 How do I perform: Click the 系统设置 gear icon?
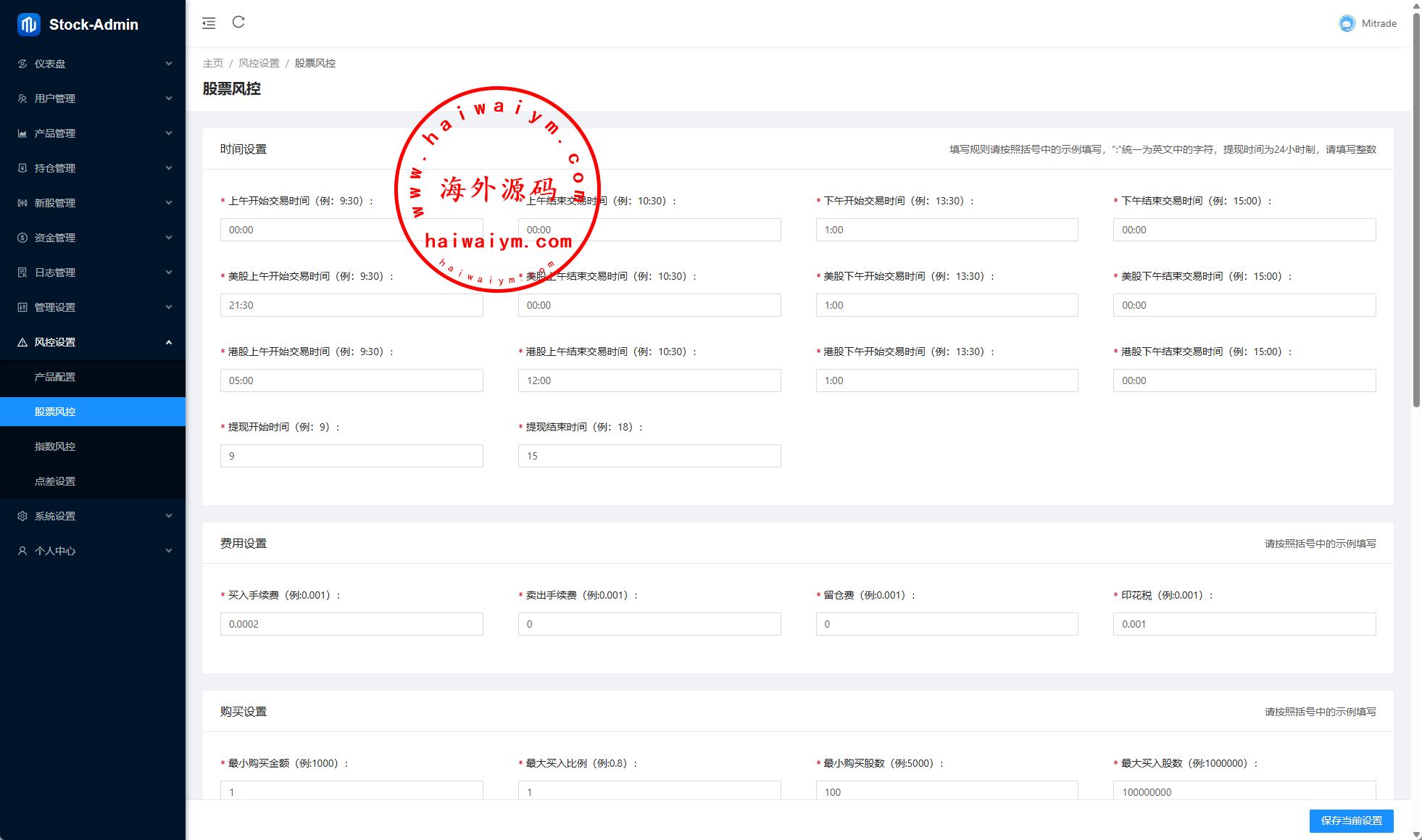coord(22,516)
